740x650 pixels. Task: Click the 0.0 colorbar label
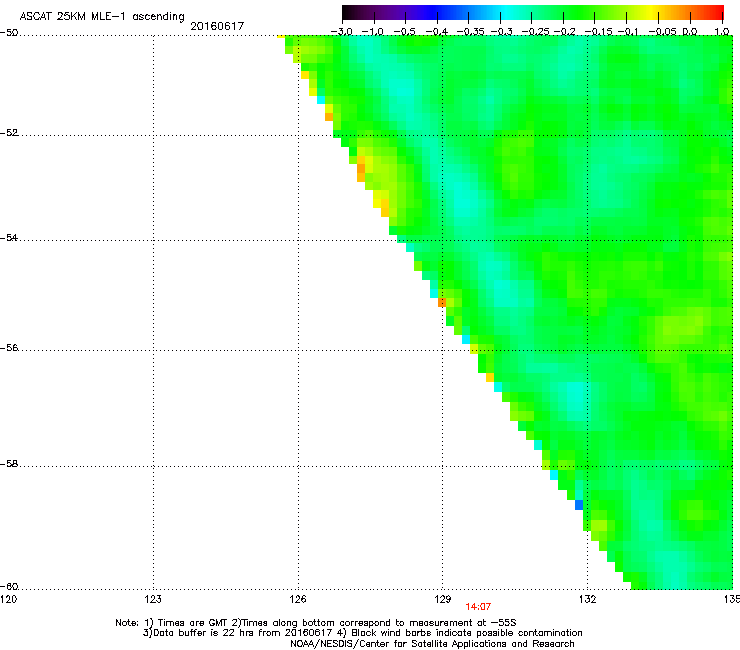pos(690,32)
